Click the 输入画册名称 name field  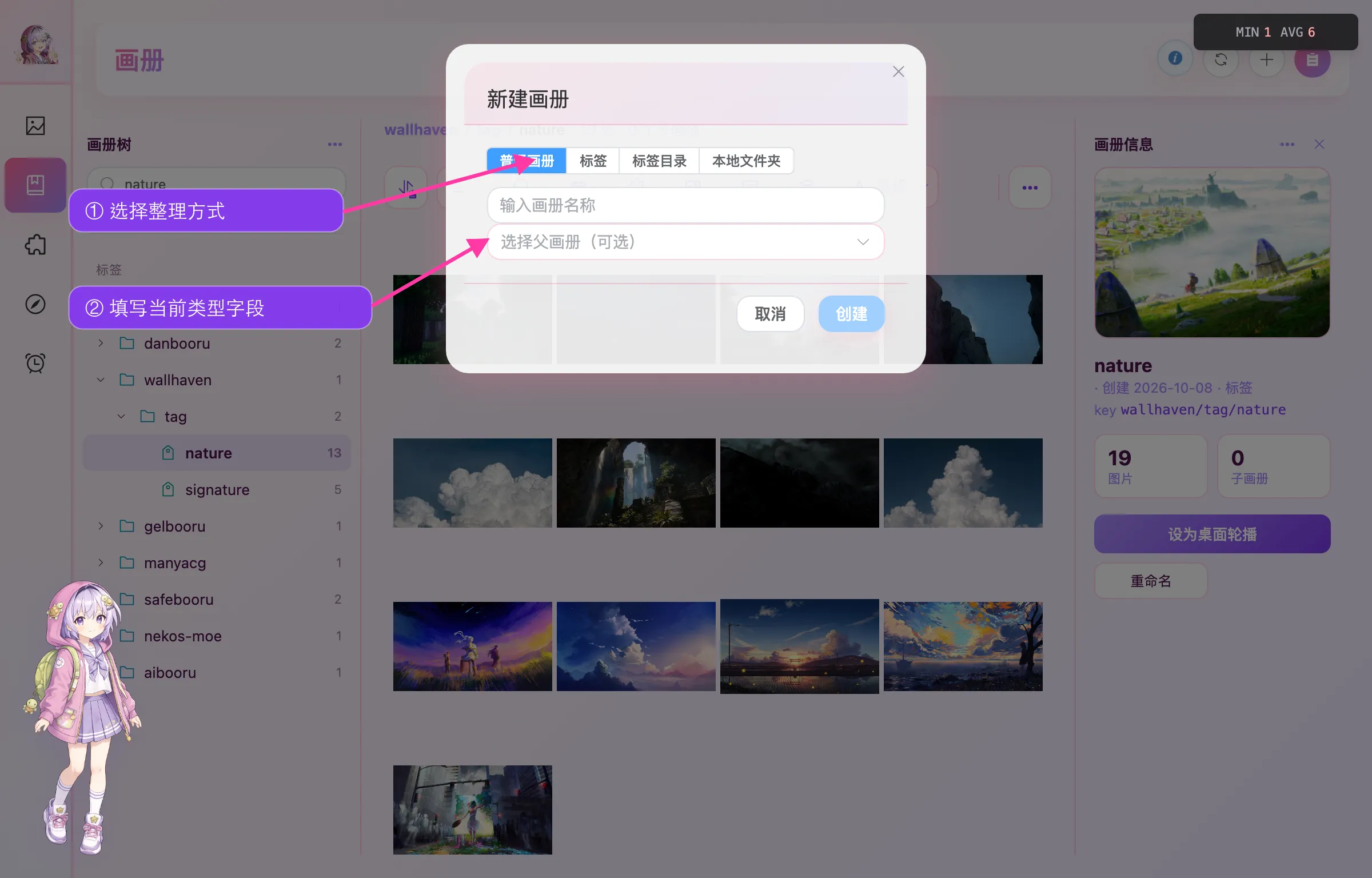click(685, 205)
